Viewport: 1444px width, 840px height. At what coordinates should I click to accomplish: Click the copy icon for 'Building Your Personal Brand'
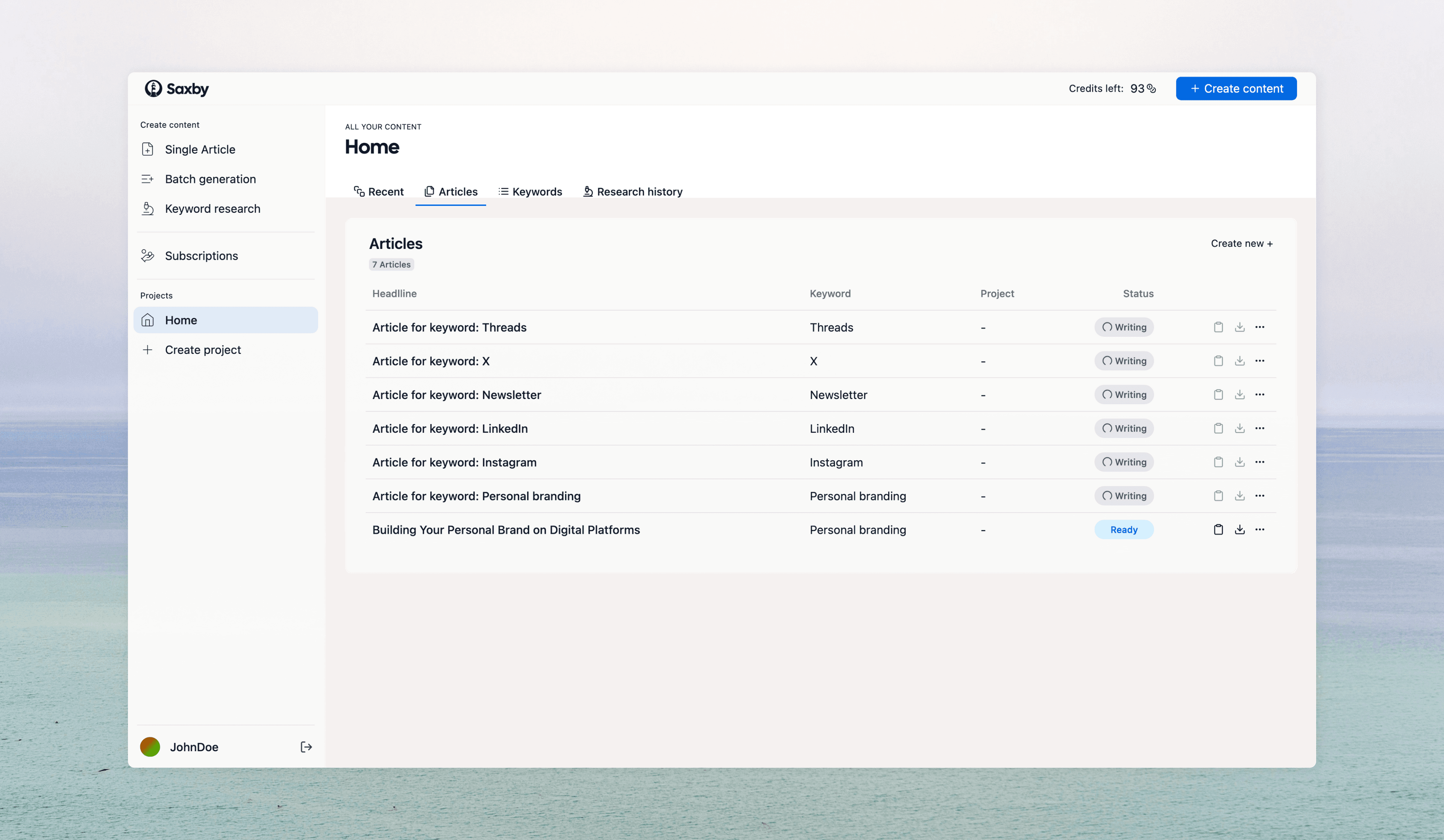1218,529
